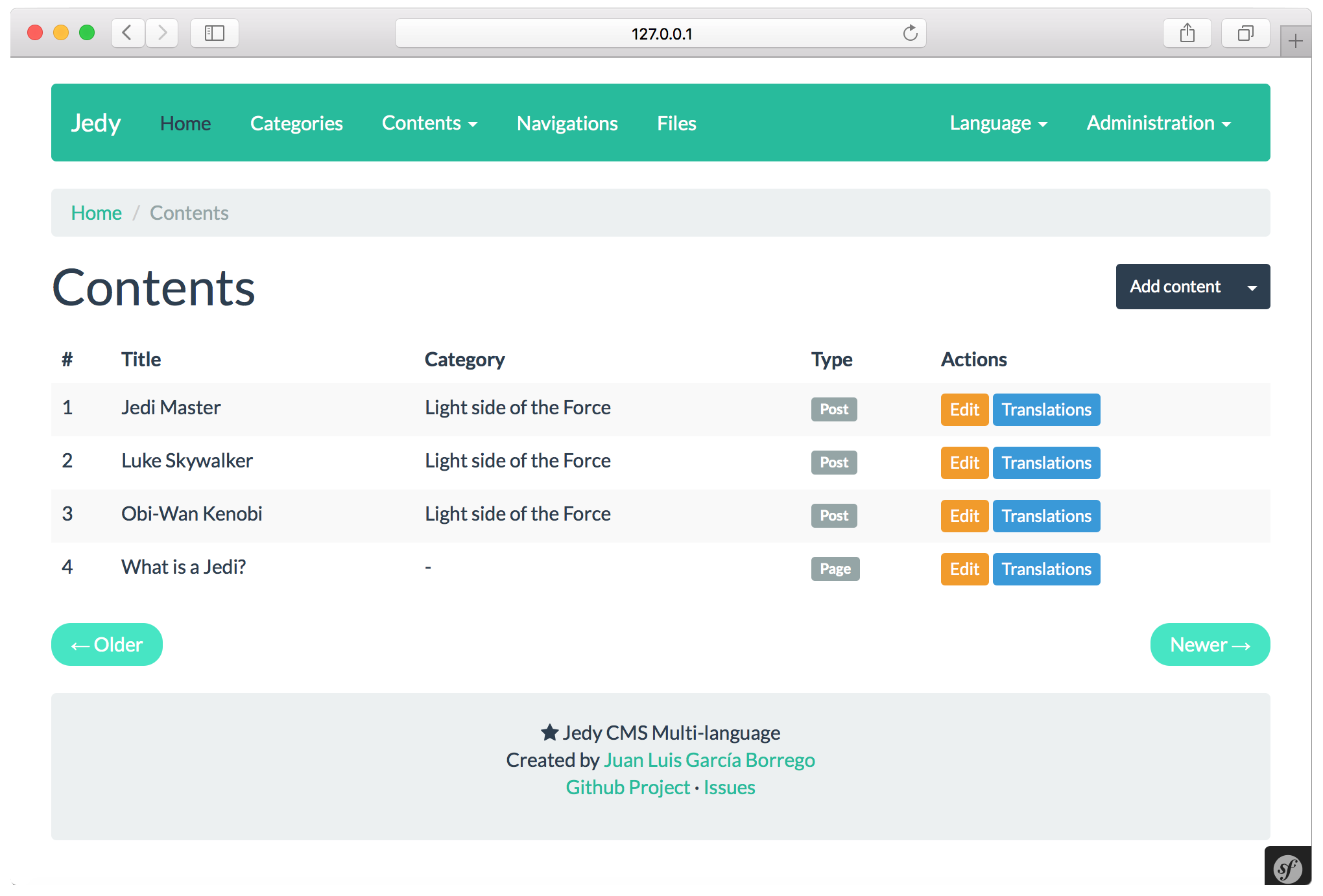Image resolution: width=1323 pixels, height=896 pixels.
Task: Go to Categories in navbar
Action: [x=296, y=123]
